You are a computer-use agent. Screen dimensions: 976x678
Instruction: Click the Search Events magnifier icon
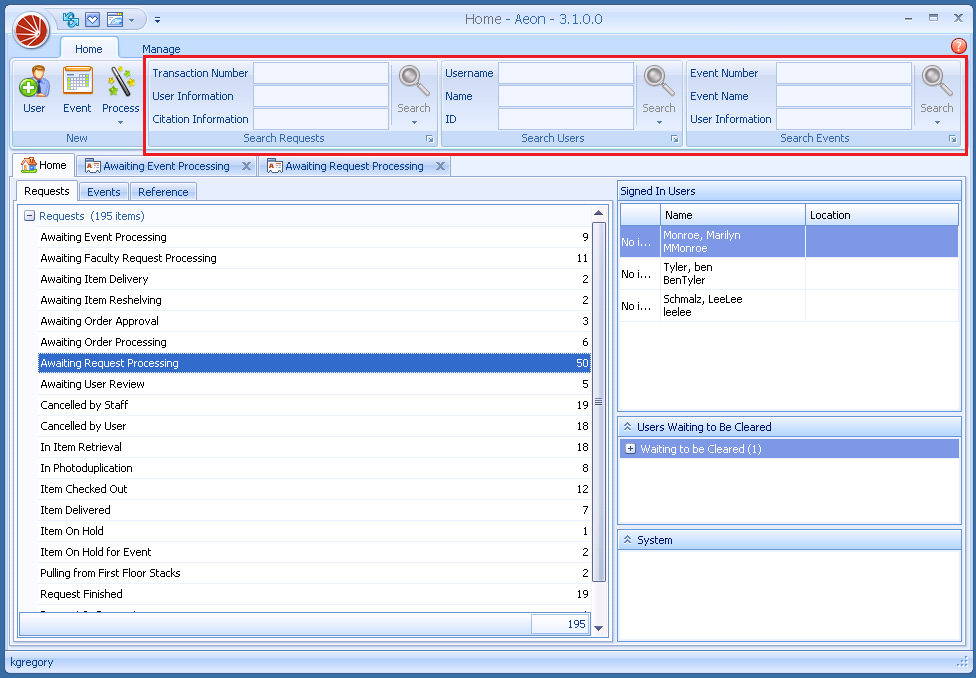pos(936,81)
